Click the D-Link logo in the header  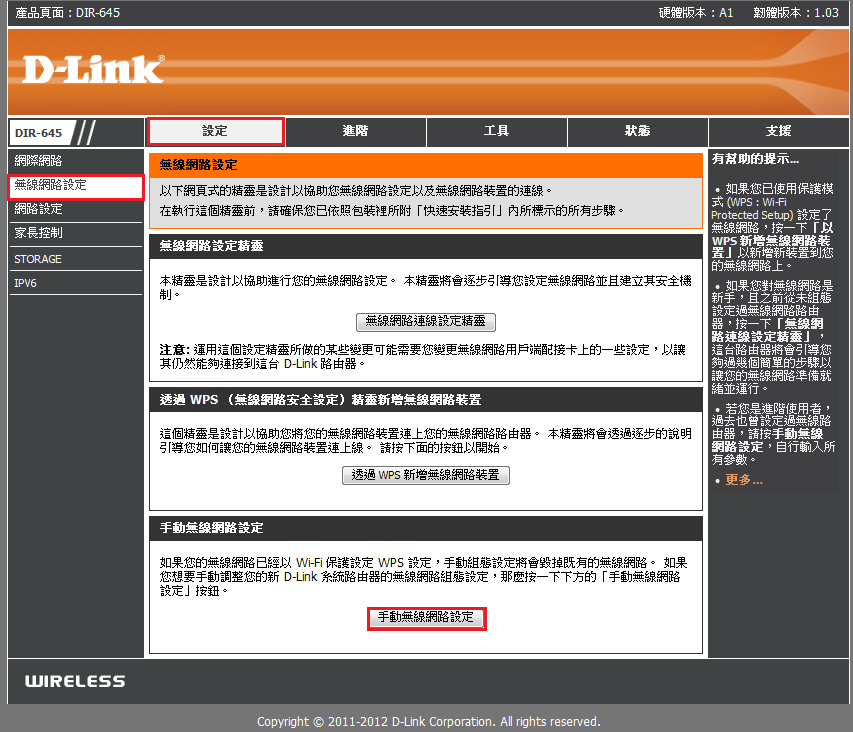93,70
